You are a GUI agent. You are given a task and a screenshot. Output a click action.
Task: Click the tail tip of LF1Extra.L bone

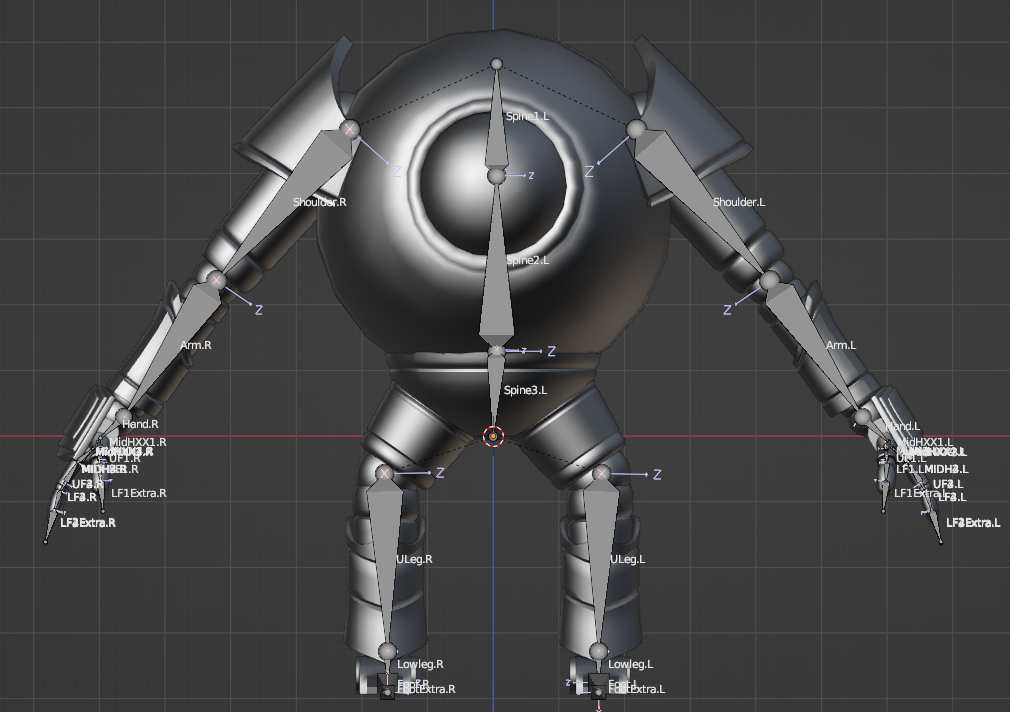point(884,512)
